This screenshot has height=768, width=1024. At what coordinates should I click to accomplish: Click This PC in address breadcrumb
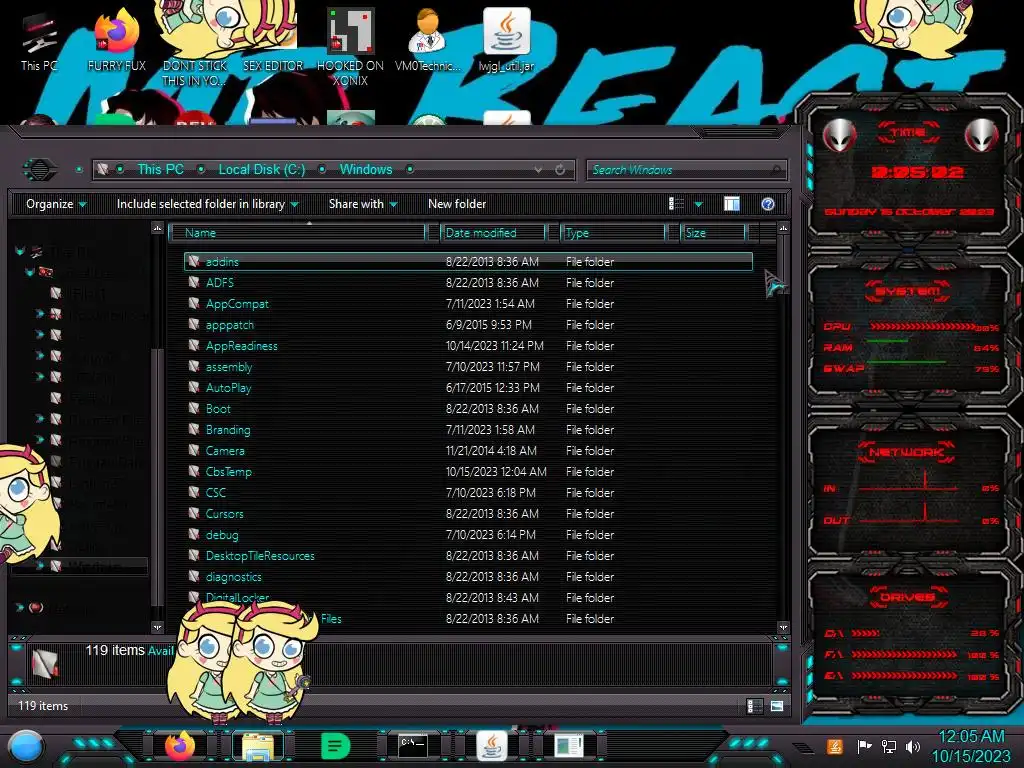point(161,170)
